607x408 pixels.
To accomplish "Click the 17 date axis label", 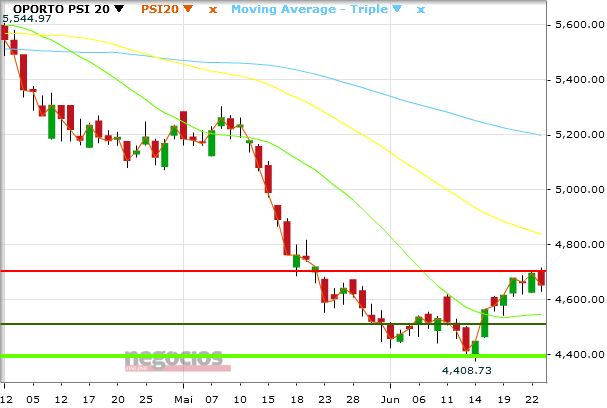I will coord(89,399).
